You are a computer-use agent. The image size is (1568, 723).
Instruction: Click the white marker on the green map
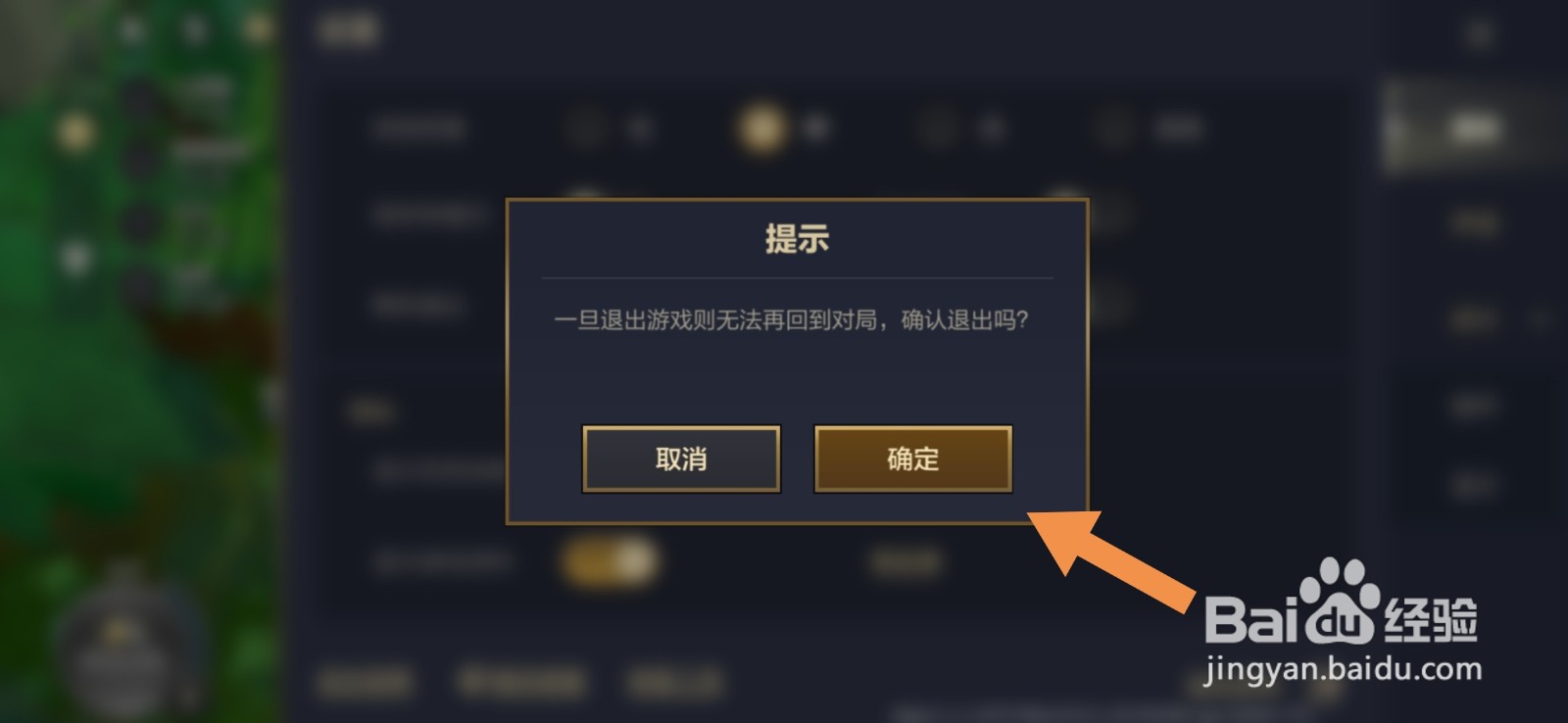tap(75, 260)
